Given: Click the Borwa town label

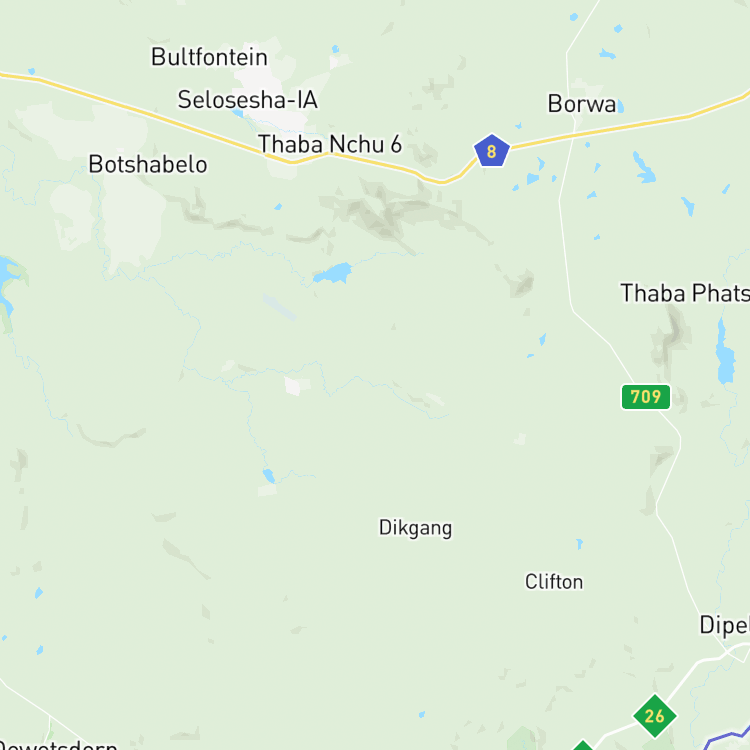Looking at the screenshot, I should point(582,104).
